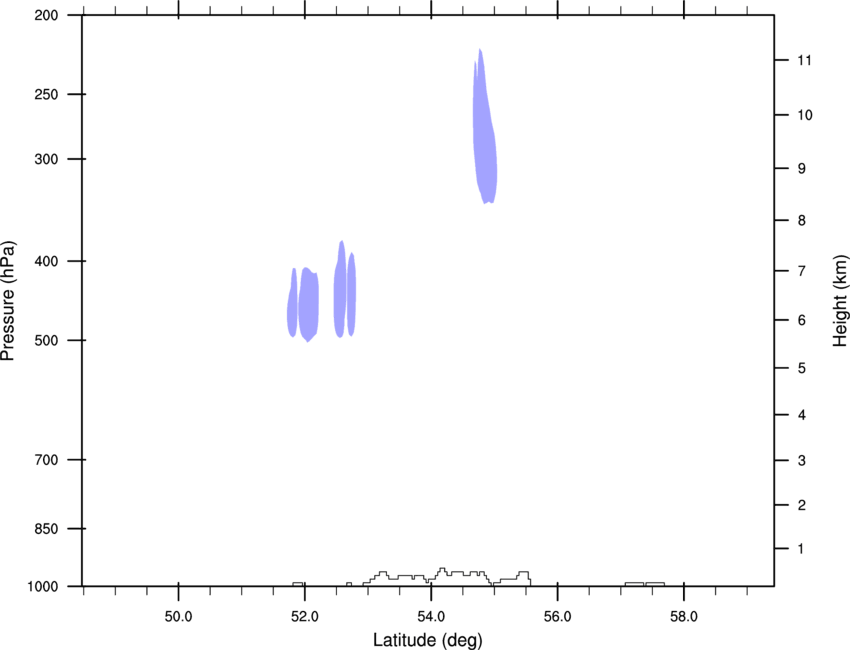Click the 54.0 latitude tick label
850x650 pixels.
[431, 617]
